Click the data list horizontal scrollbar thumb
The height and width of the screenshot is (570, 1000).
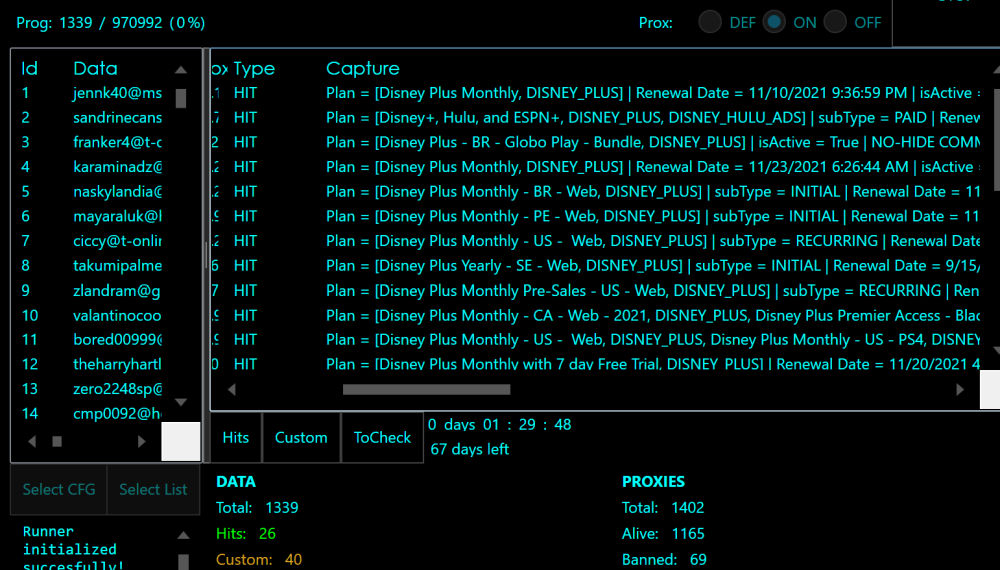[x=57, y=441]
